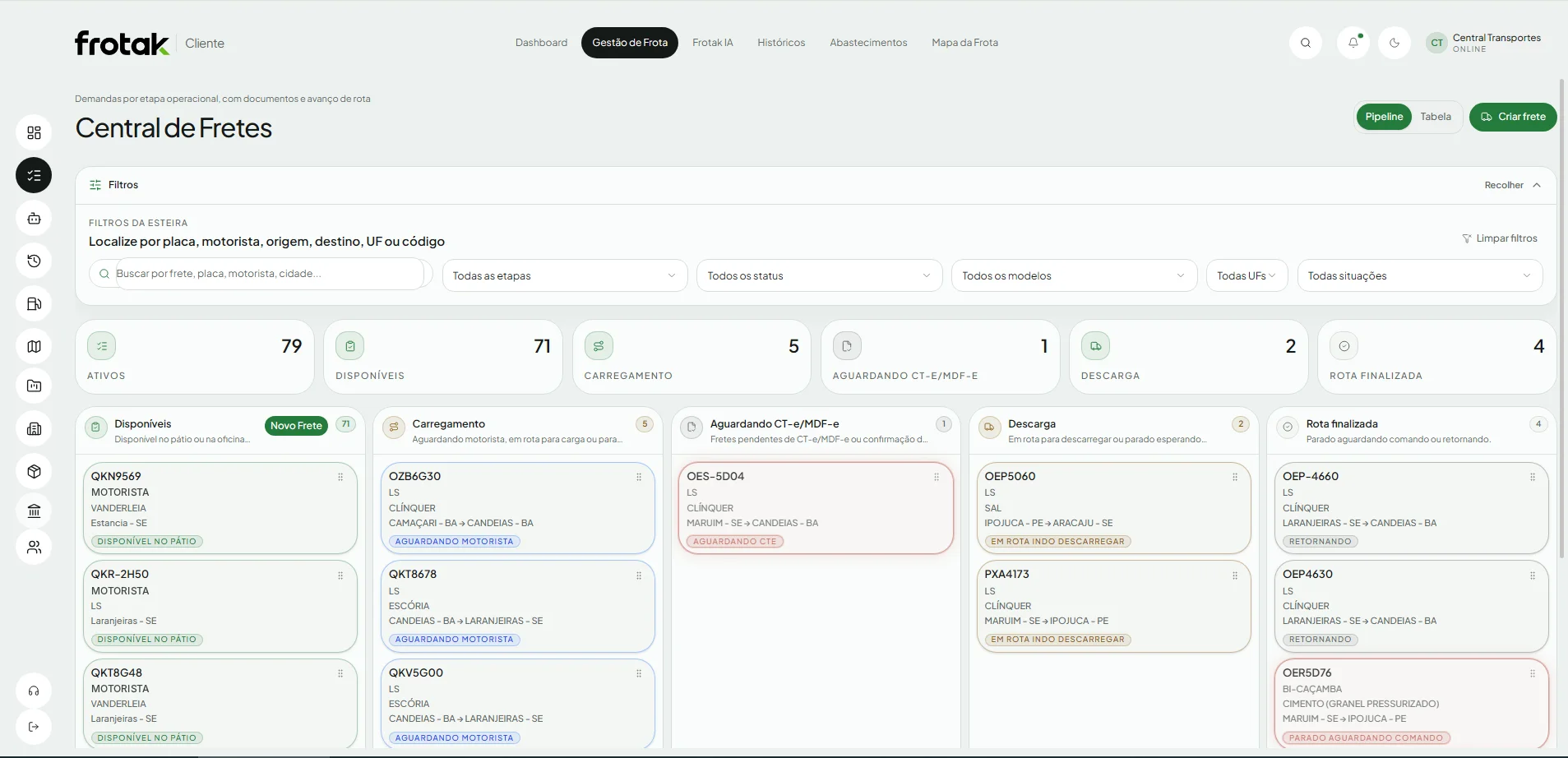Open the package box sidebar icon
This screenshot has height=758, width=1568.
click(x=34, y=471)
